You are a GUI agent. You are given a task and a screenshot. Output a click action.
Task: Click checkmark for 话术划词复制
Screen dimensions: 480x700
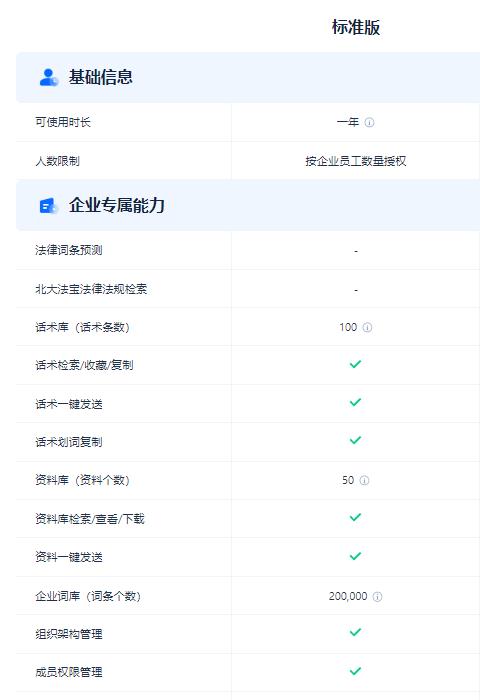click(355, 441)
